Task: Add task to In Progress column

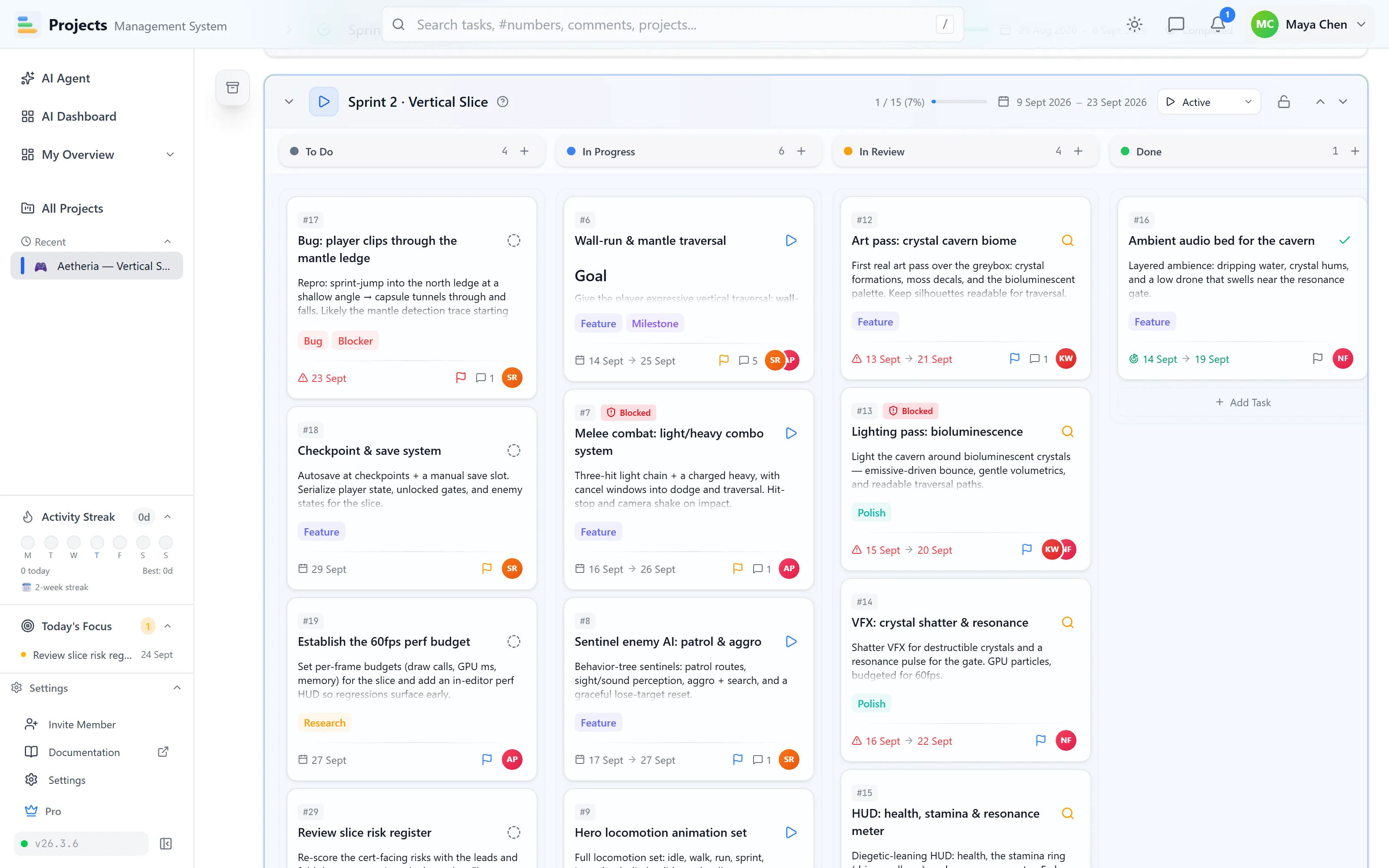Action: coord(801,151)
